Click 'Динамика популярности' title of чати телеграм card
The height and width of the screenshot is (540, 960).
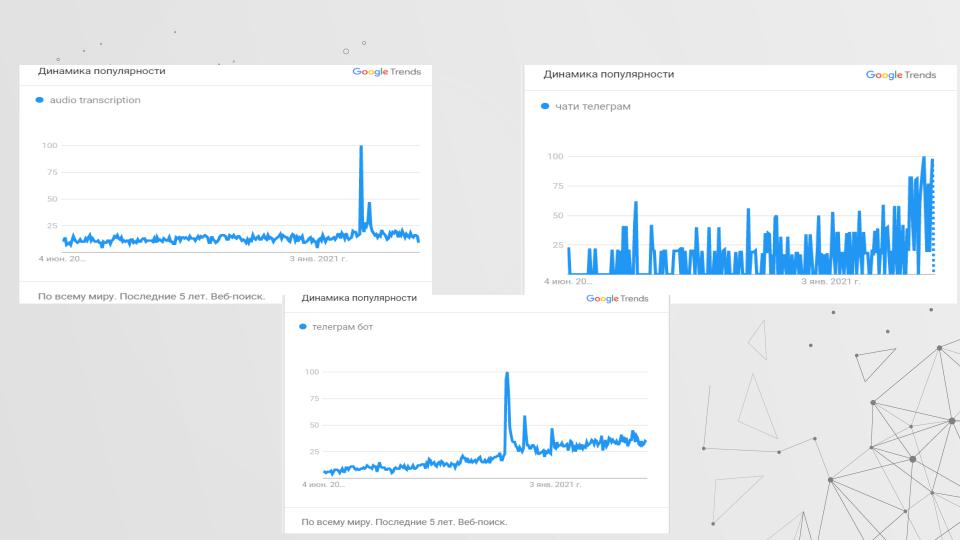coord(609,74)
